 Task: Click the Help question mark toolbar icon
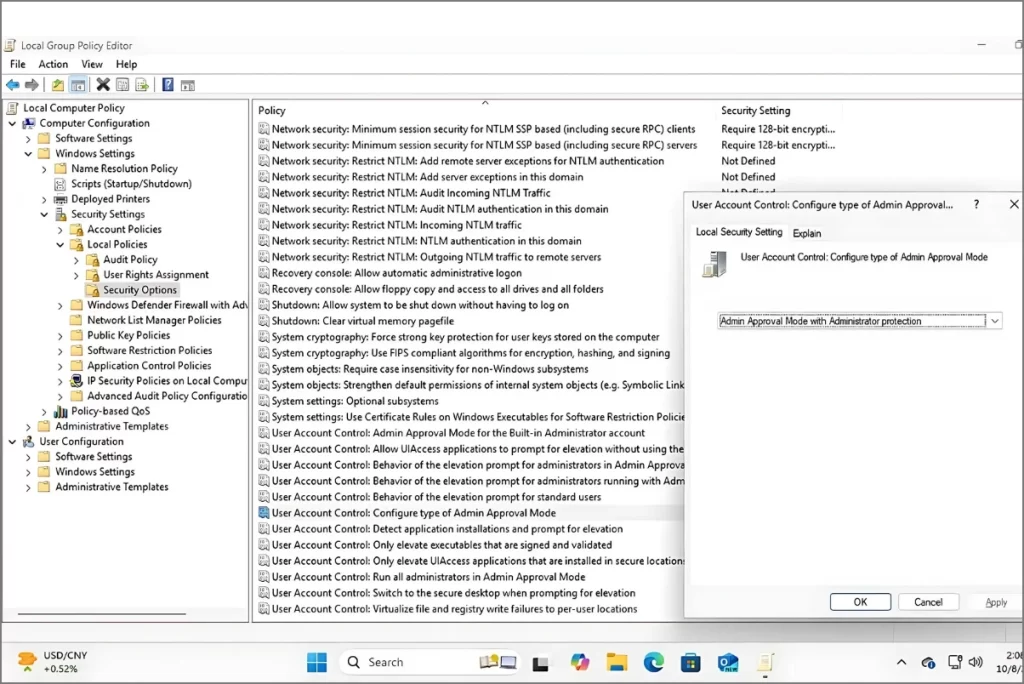click(x=168, y=85)
